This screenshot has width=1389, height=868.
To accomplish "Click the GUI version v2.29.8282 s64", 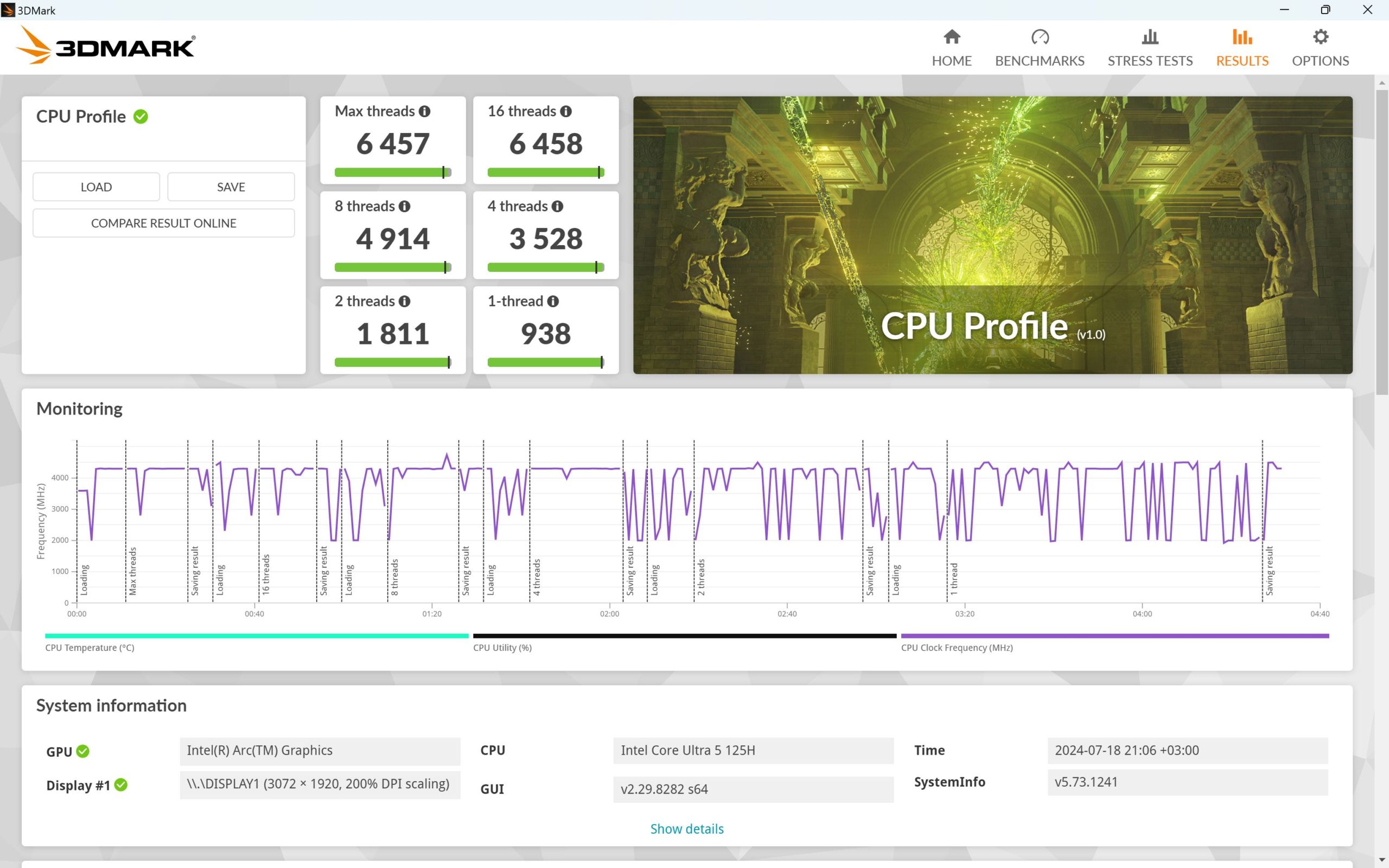I will point(753,789).
